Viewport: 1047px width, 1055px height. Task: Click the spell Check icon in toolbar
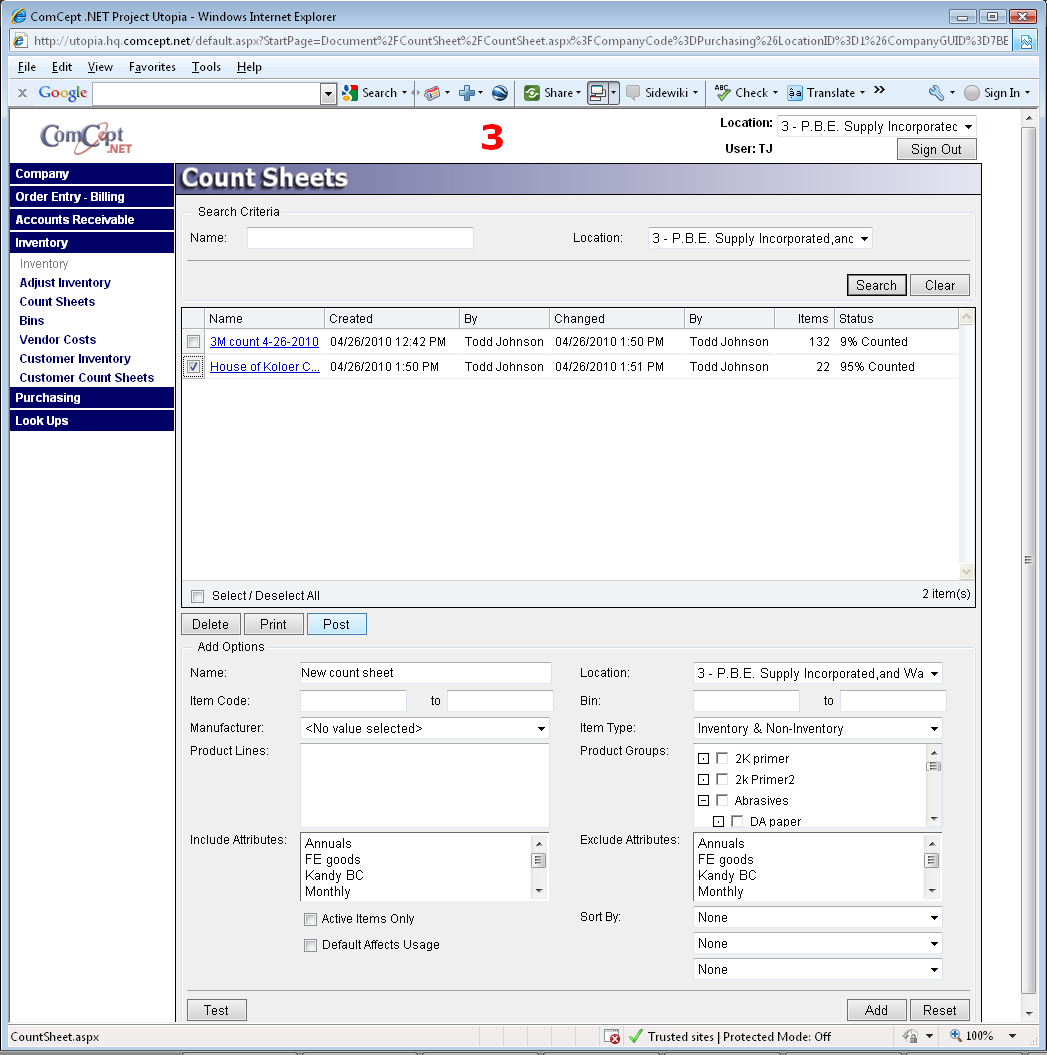[722, 93]
